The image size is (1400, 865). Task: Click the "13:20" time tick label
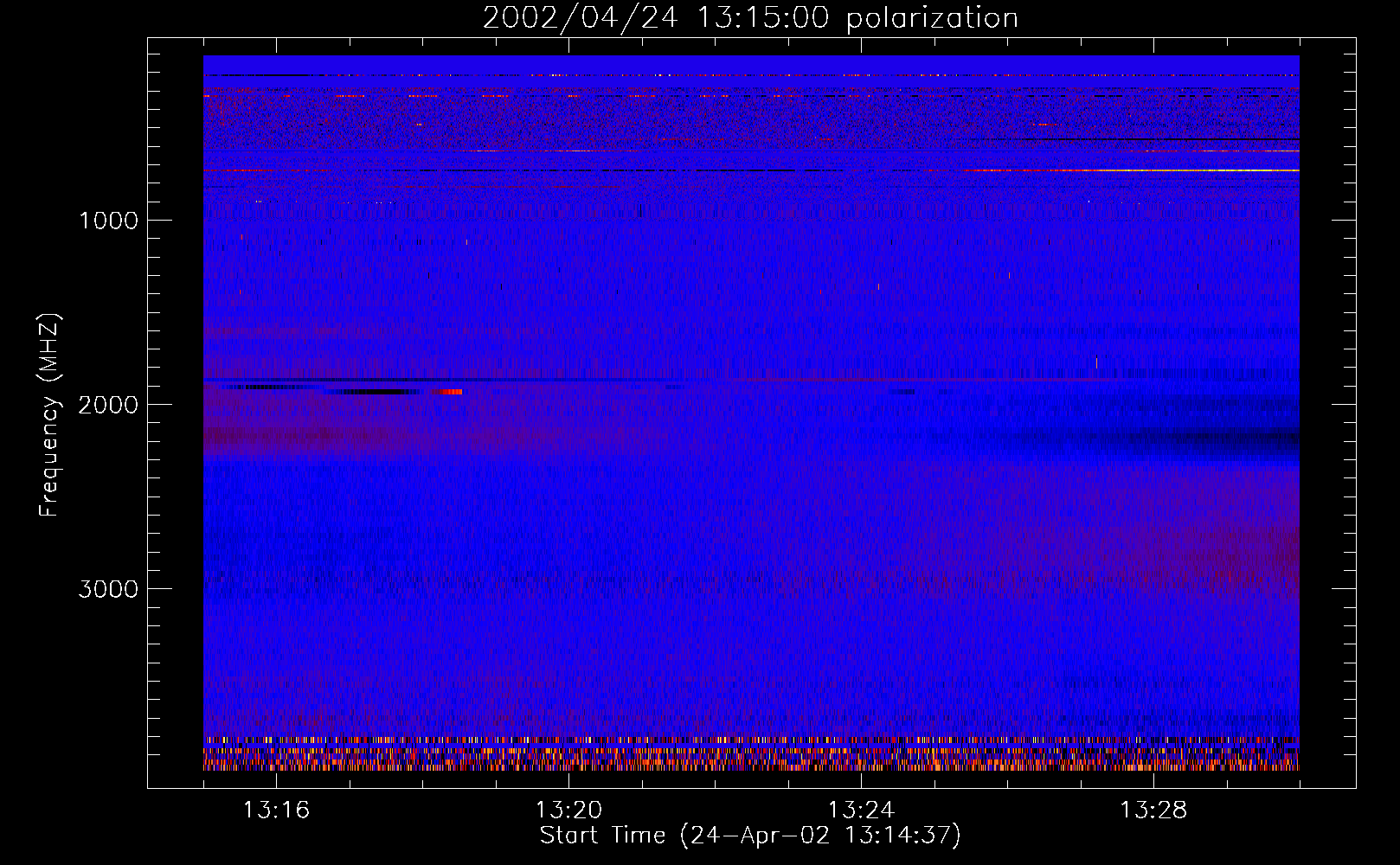click(x=568, y=811)
